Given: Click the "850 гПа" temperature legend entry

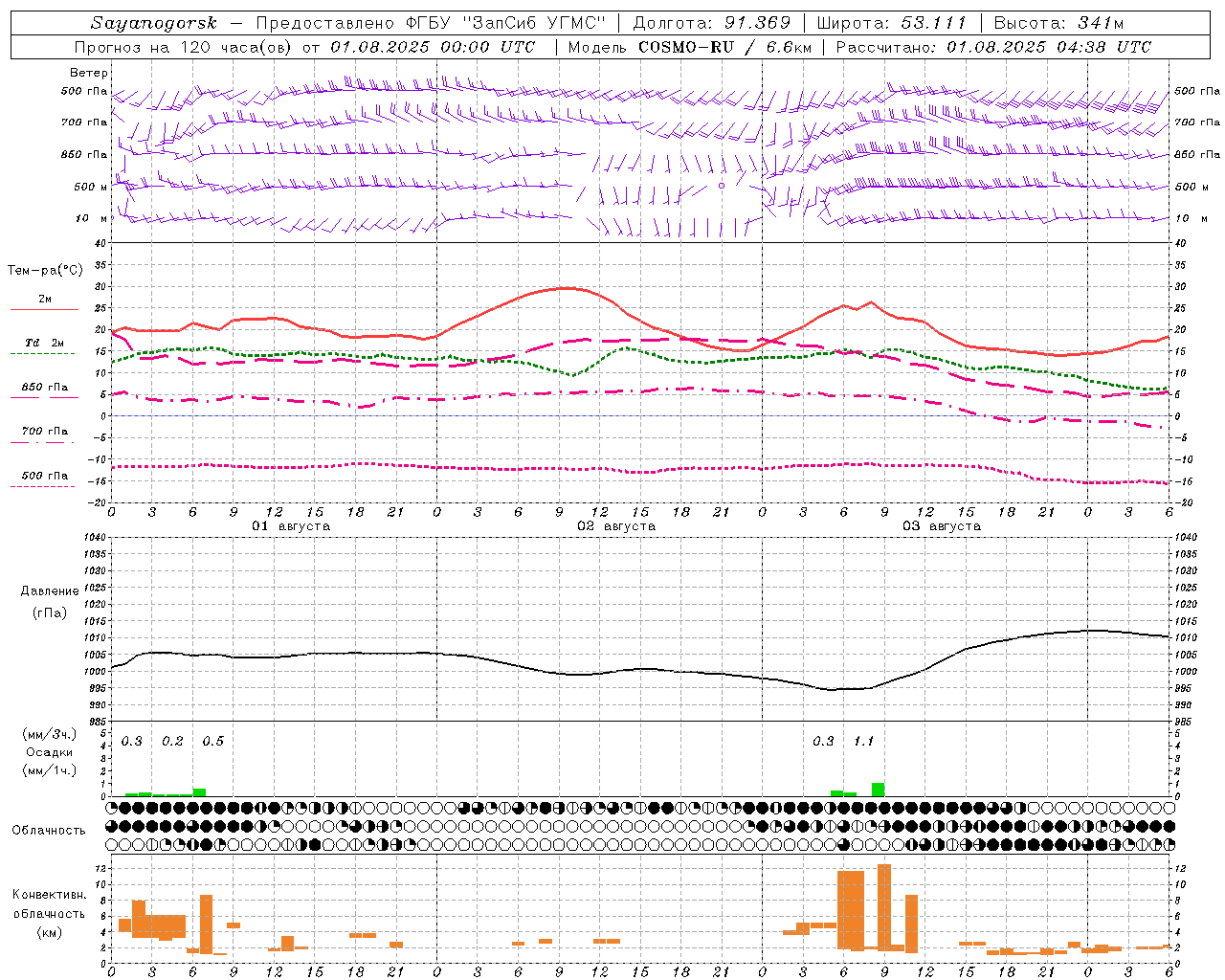Looking at the screenshot, I should (x=45, y=388).
